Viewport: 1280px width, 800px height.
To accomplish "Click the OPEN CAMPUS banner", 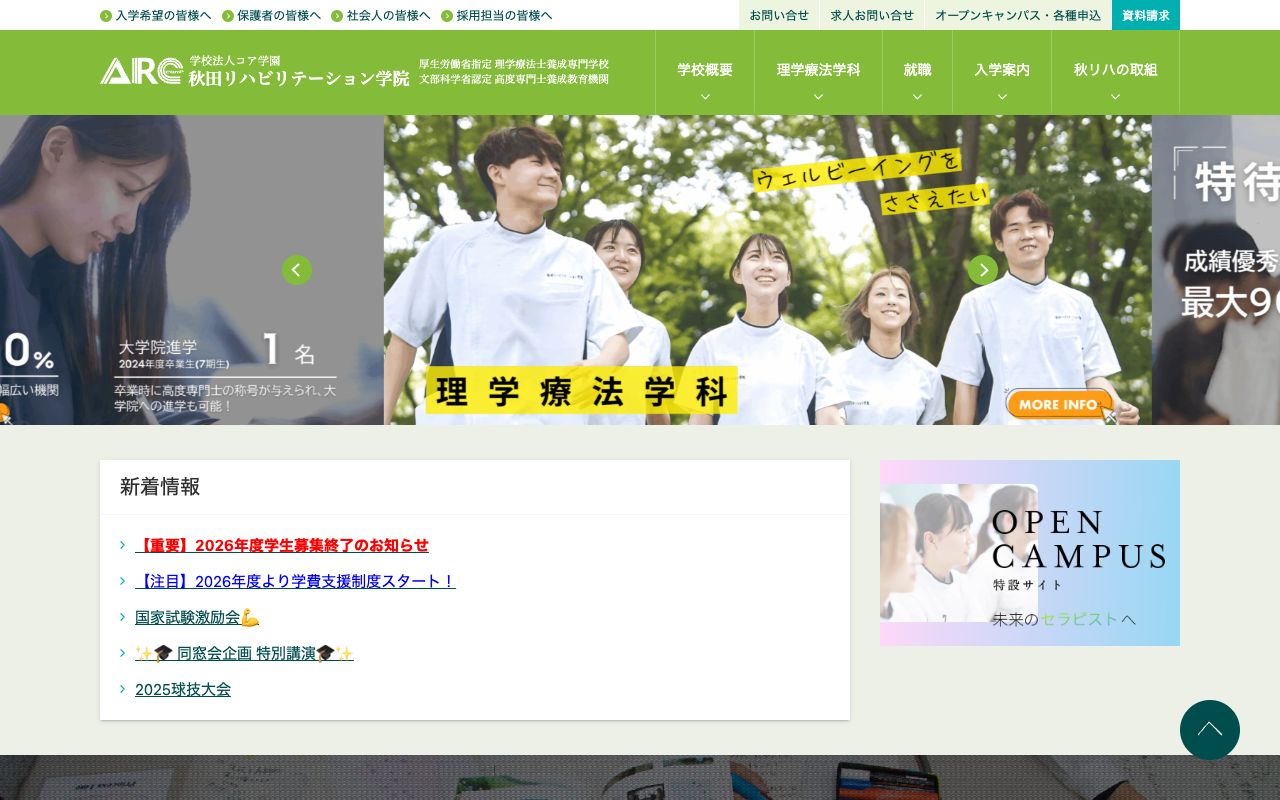I will pos(1029,553).
